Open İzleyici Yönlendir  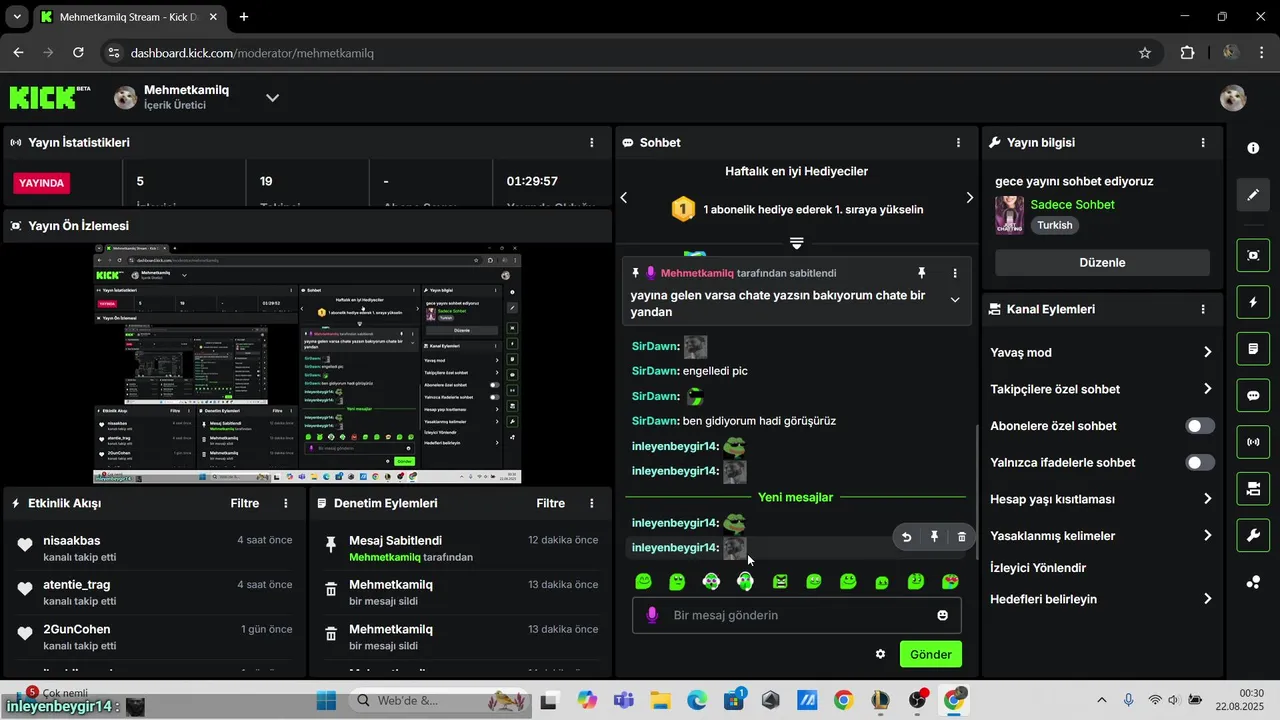pos(1038,568)
